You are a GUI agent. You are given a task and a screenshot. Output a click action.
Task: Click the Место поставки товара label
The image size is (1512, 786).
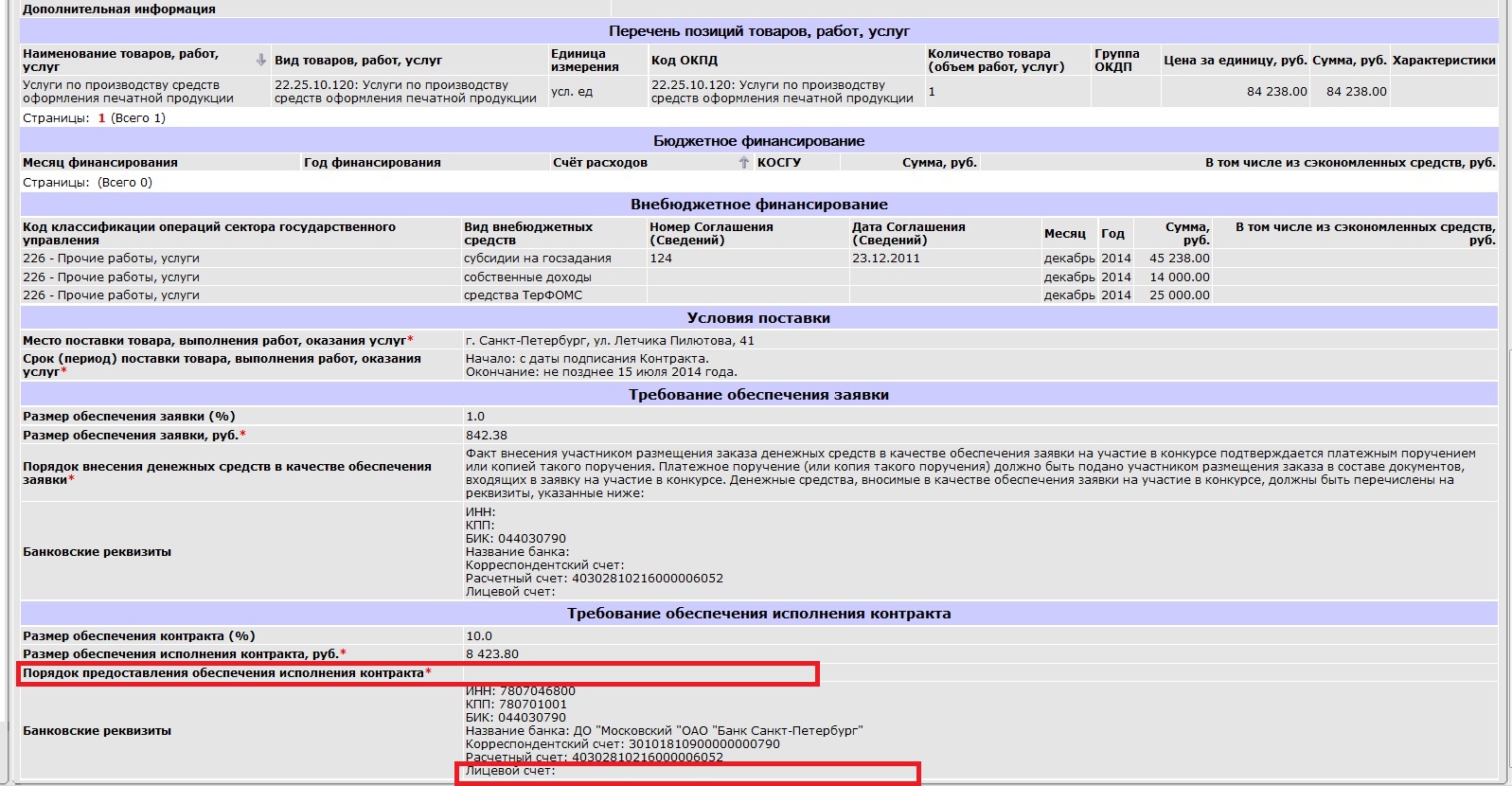point(218,341)
